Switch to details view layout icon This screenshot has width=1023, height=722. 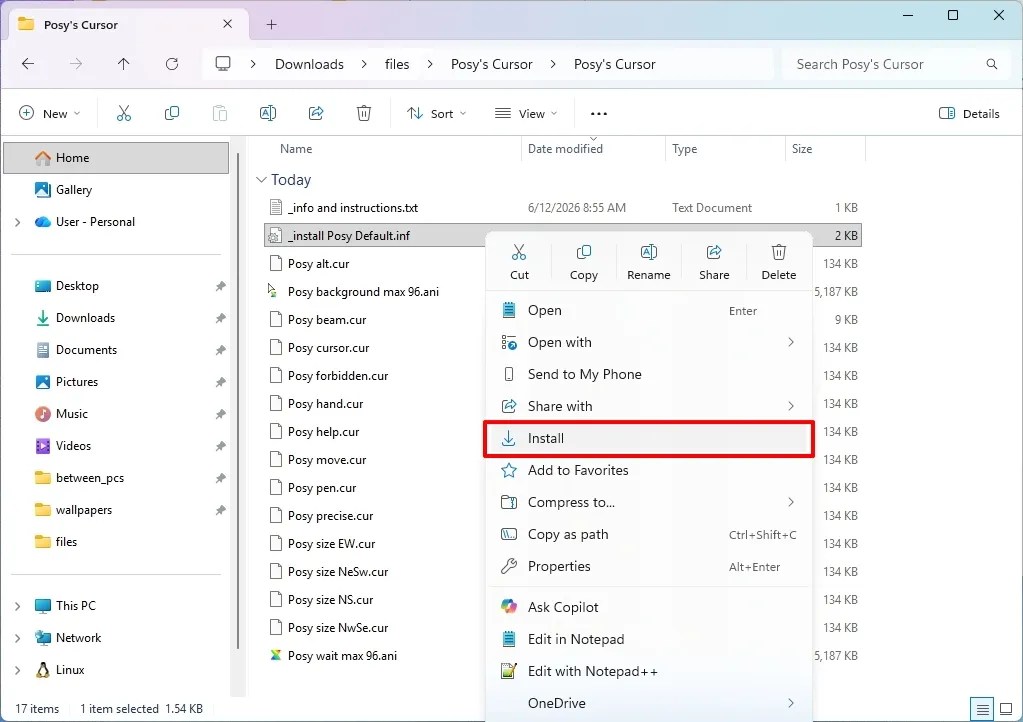pos(982,708)
